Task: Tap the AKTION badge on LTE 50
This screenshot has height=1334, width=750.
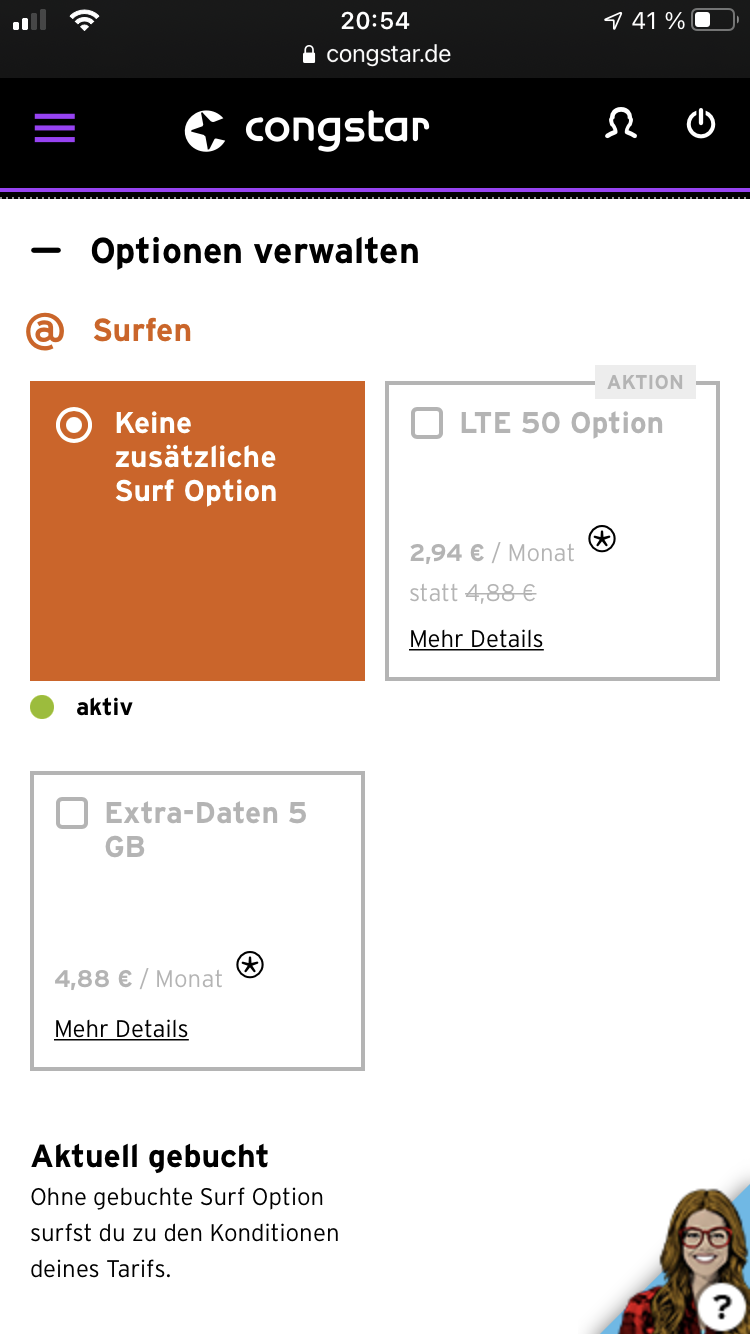Action: pyautogui.click(x=645, y=382)
